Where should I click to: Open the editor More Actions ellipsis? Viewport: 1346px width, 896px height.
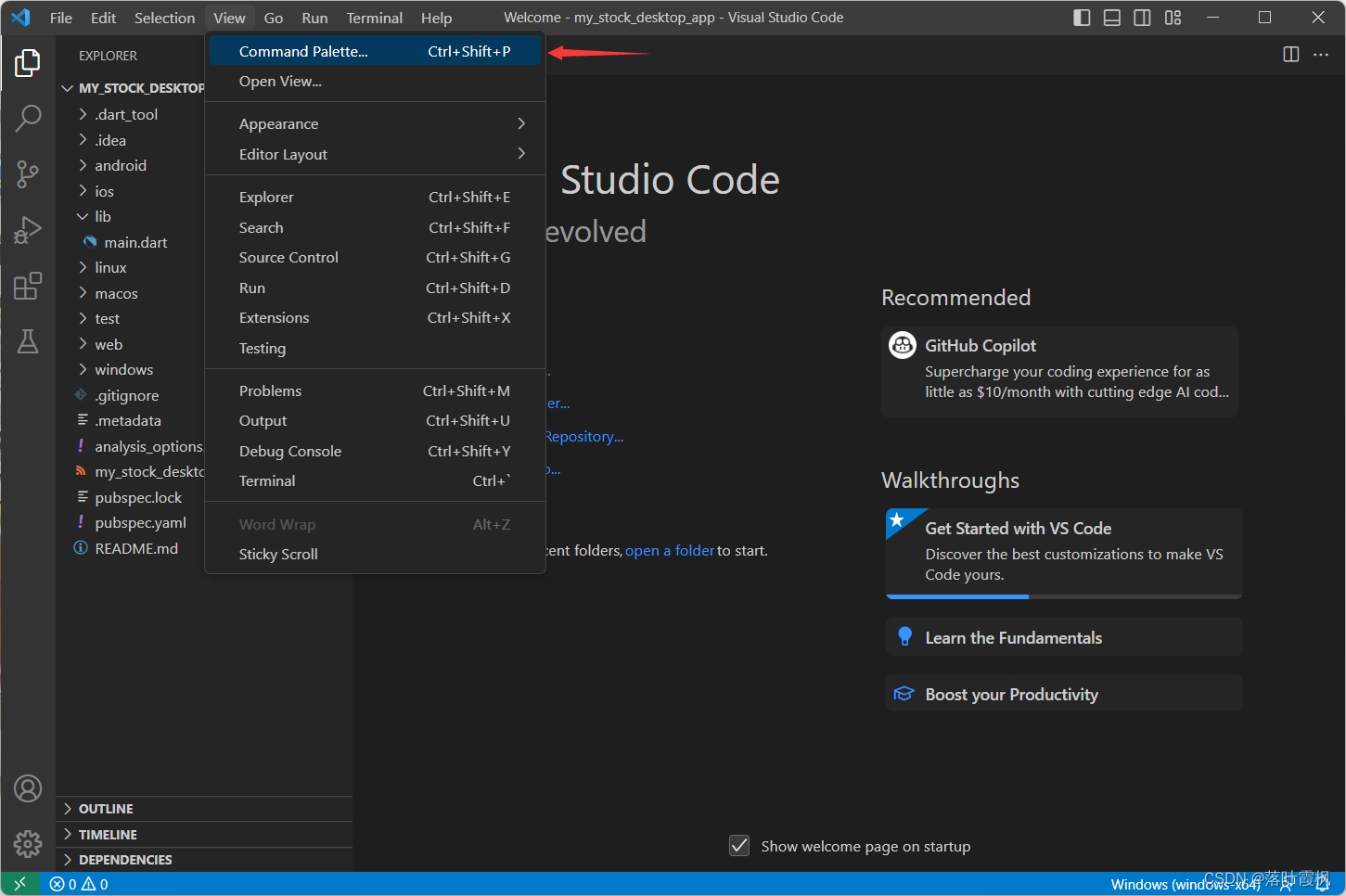click(x=1321, y=55)
